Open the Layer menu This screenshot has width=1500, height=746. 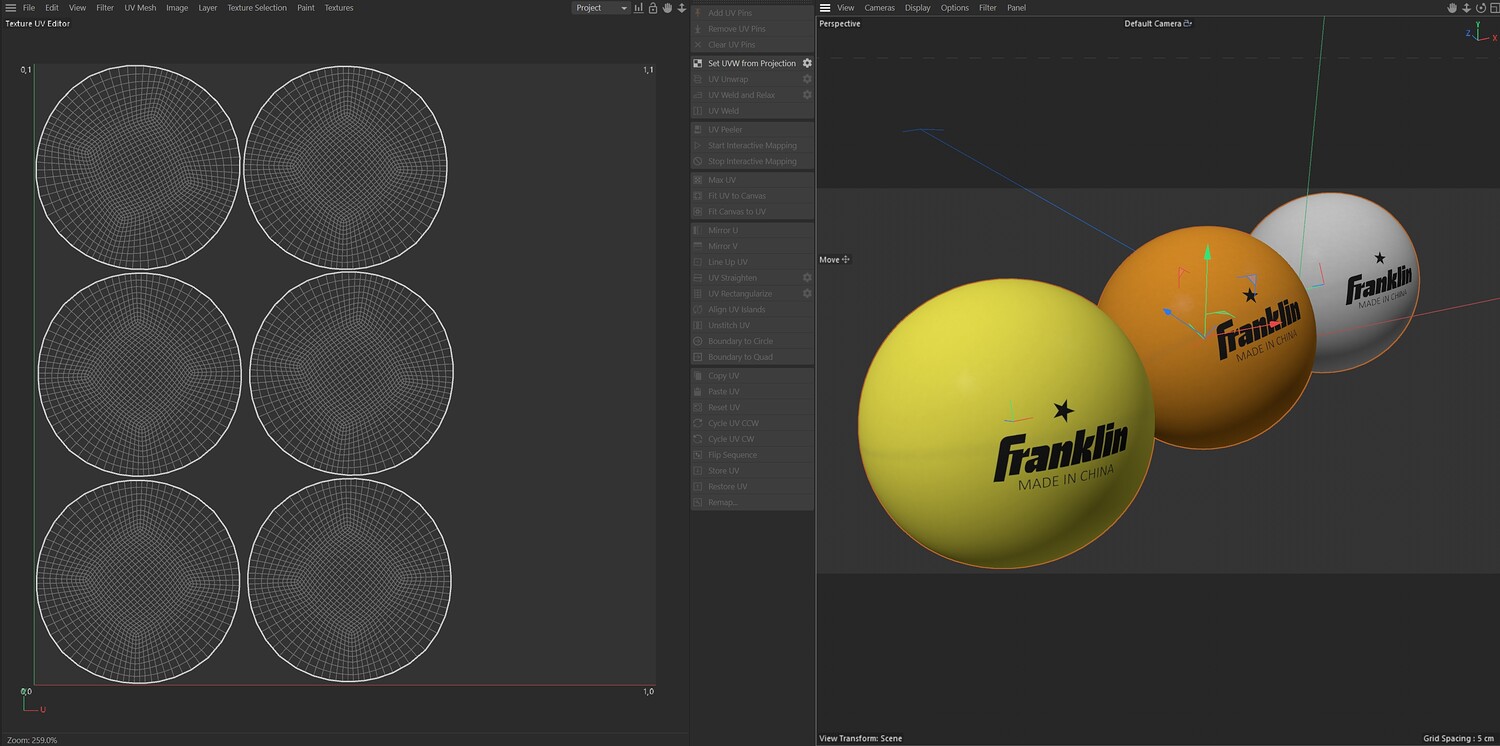tap(208, 8)
